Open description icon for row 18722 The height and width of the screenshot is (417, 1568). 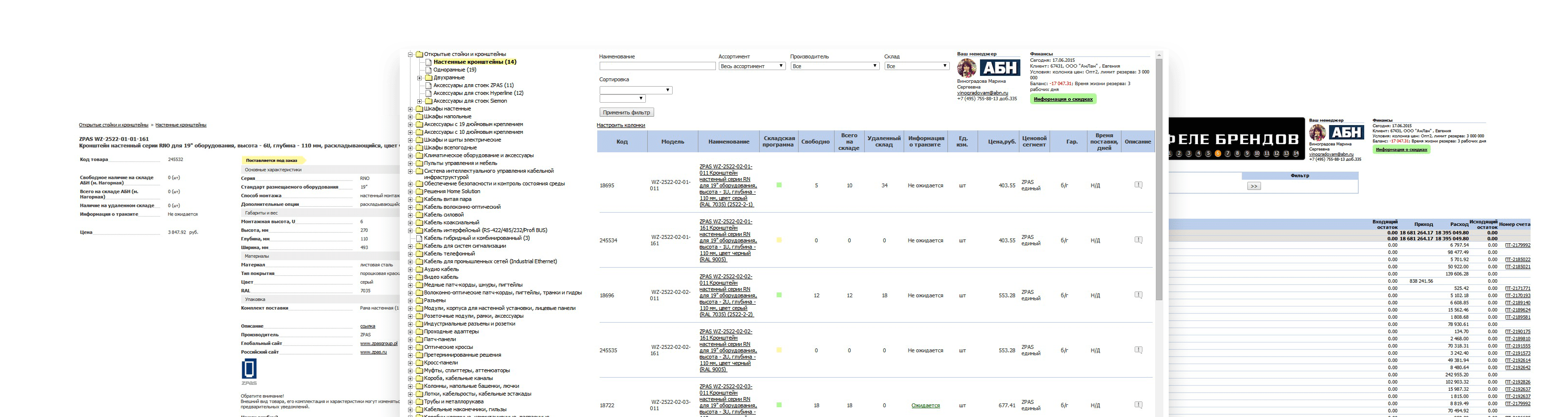click(x=1138, y=404)
